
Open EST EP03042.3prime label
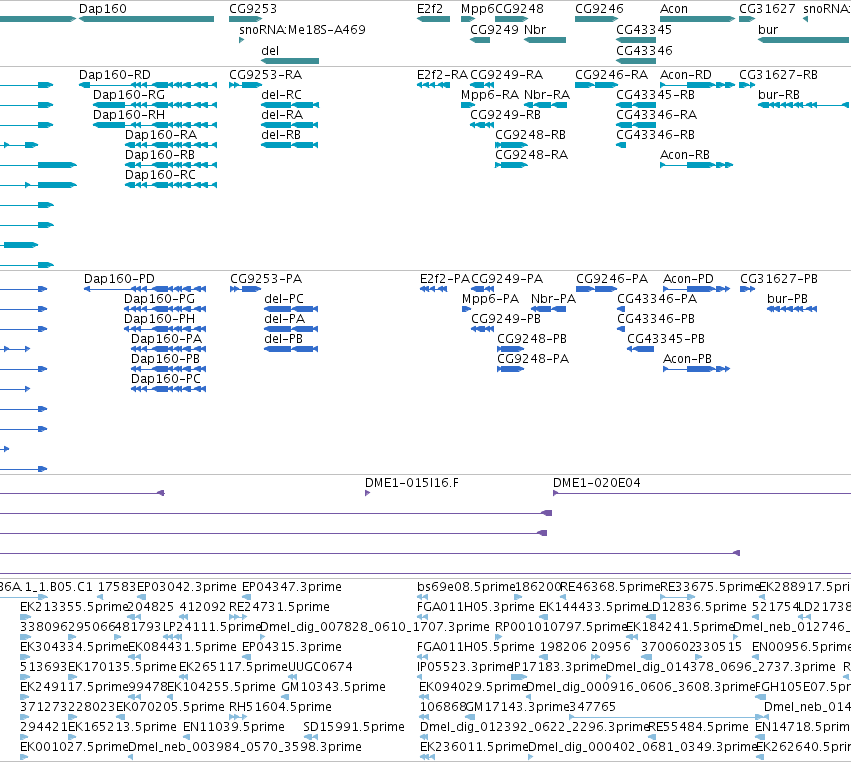coord(187,587)
